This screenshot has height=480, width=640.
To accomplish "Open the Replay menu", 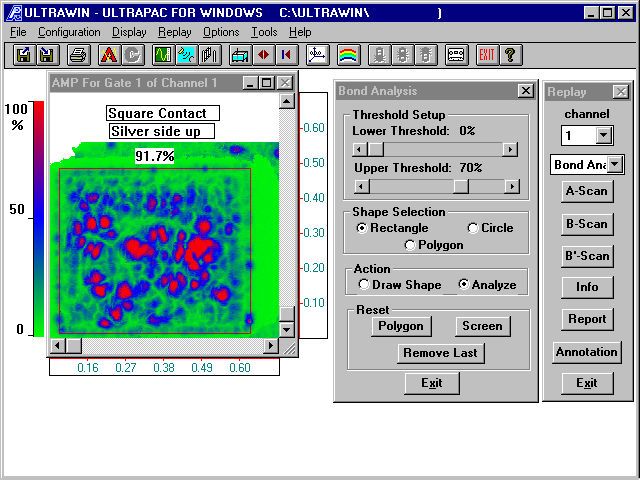I will tap(174, 32).
